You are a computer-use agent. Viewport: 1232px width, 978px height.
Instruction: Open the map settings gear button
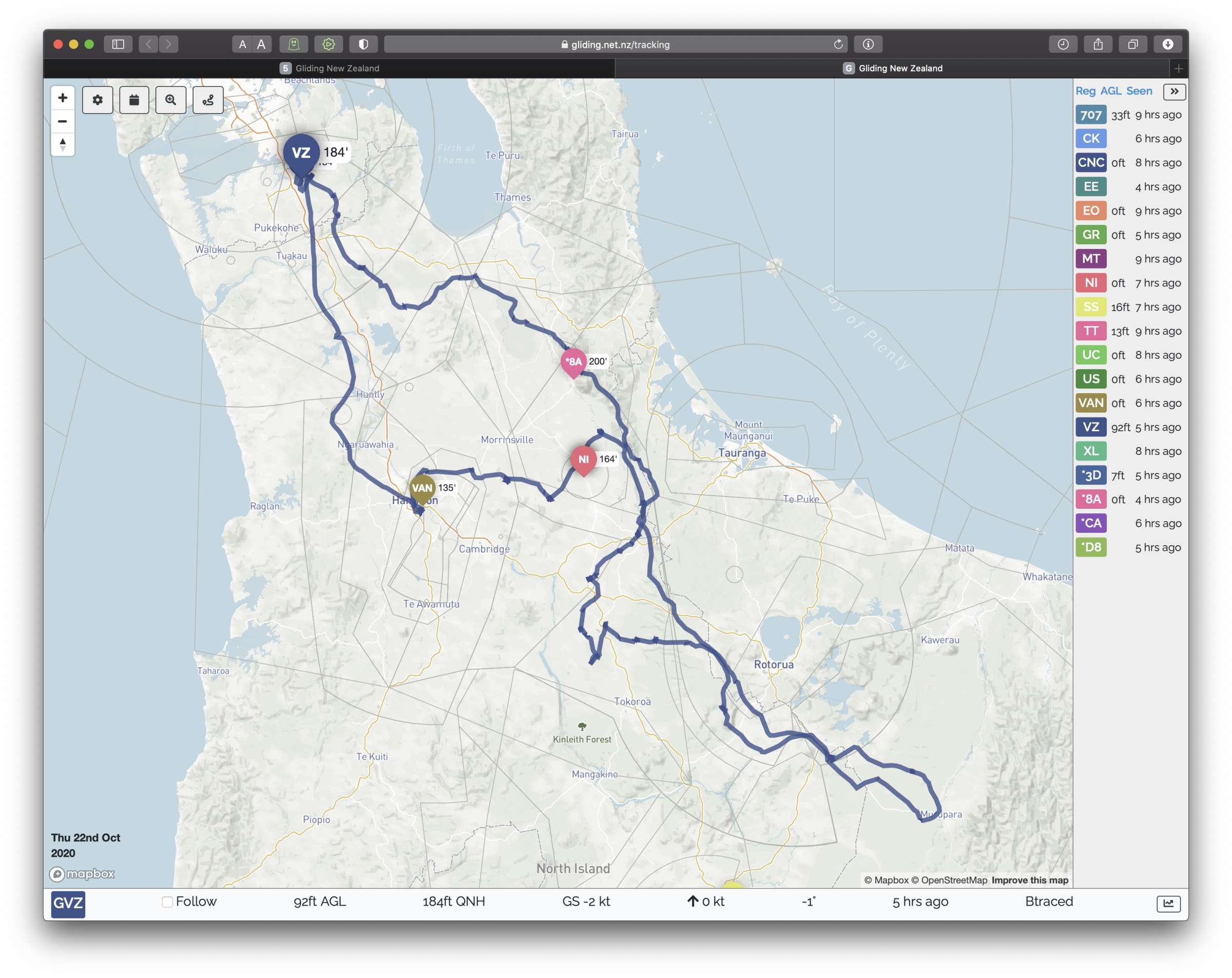click(x=98, y=100)
